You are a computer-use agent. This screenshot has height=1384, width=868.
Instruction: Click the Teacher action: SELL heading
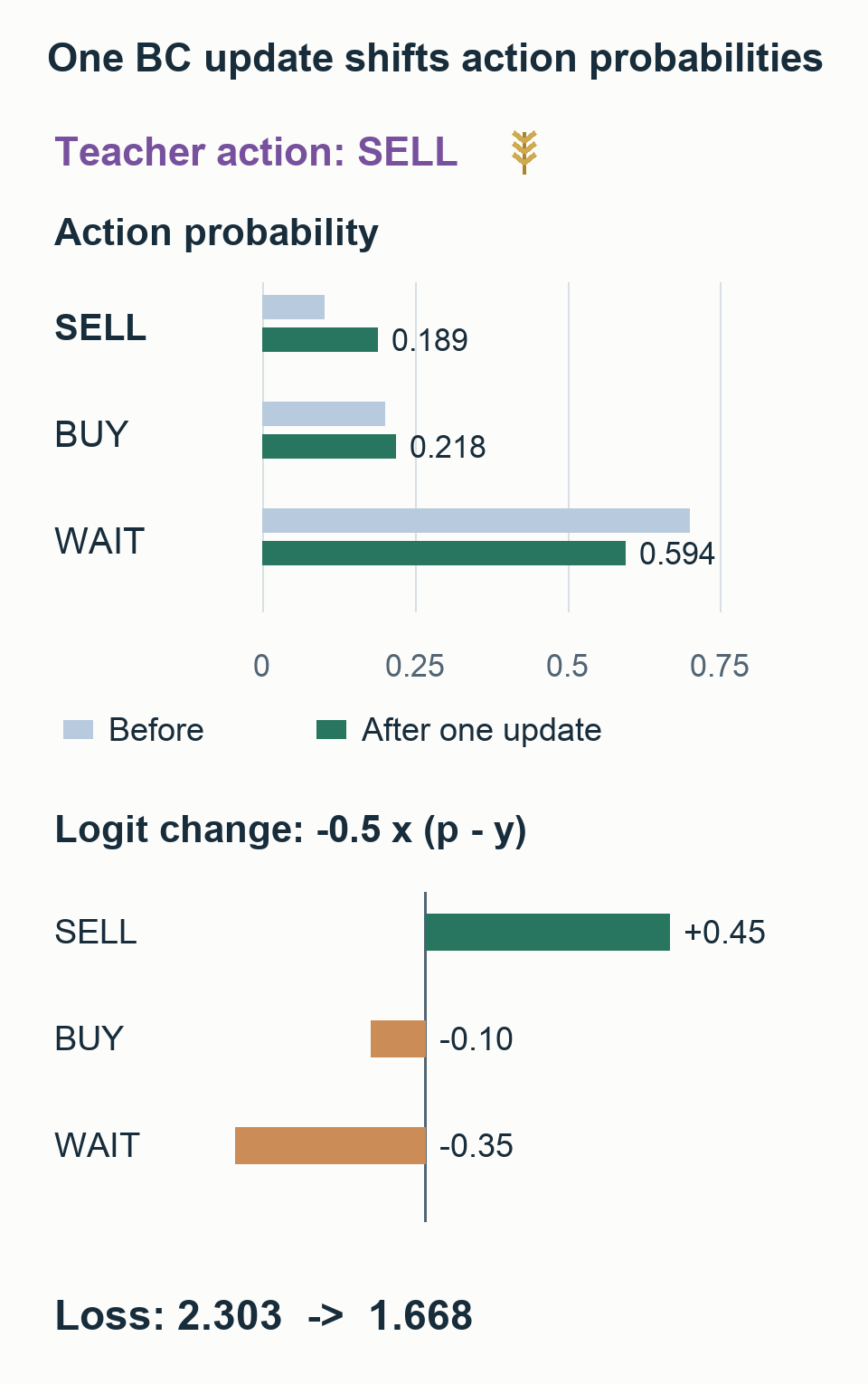click(257, 152)
